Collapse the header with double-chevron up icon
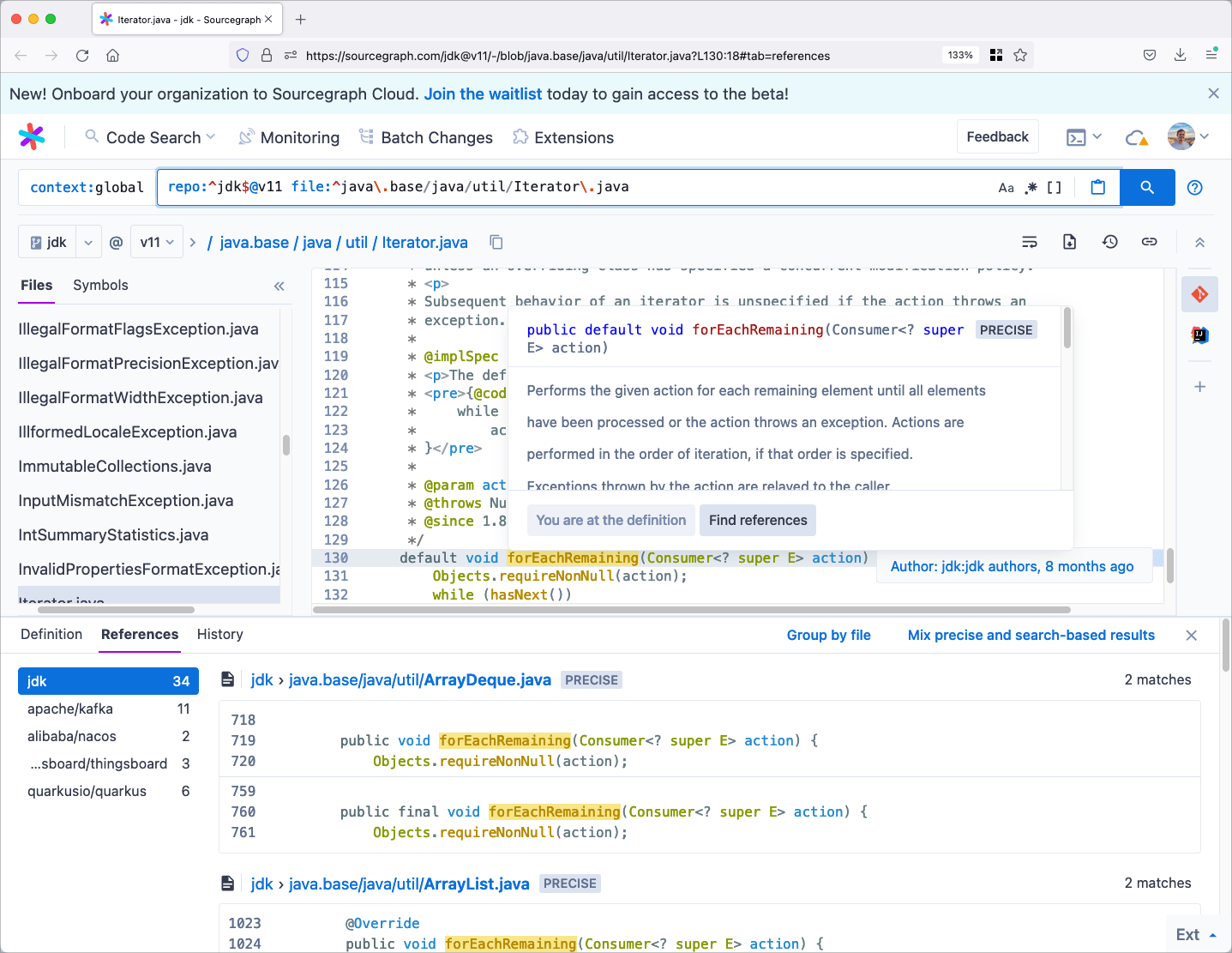Image resolution: width=1232 pixels, height=953 pixels. point(1199,243)
